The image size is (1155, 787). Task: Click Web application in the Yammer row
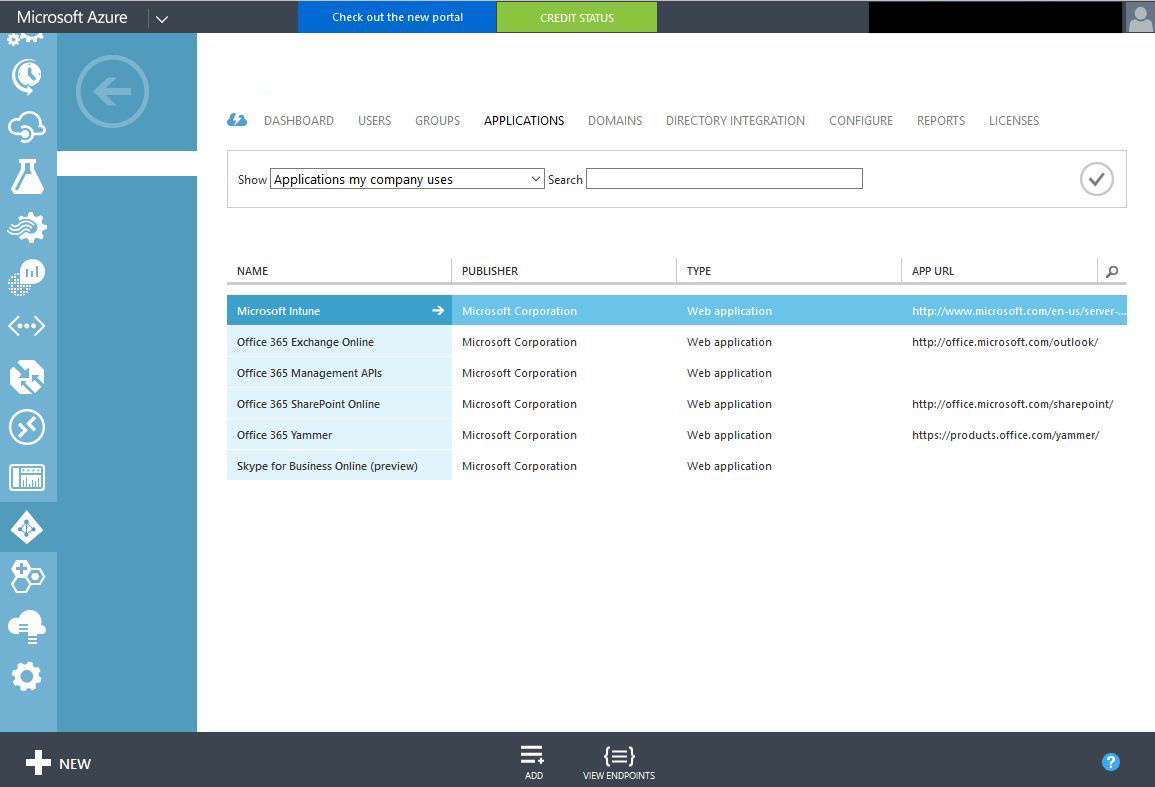(729, 435)
